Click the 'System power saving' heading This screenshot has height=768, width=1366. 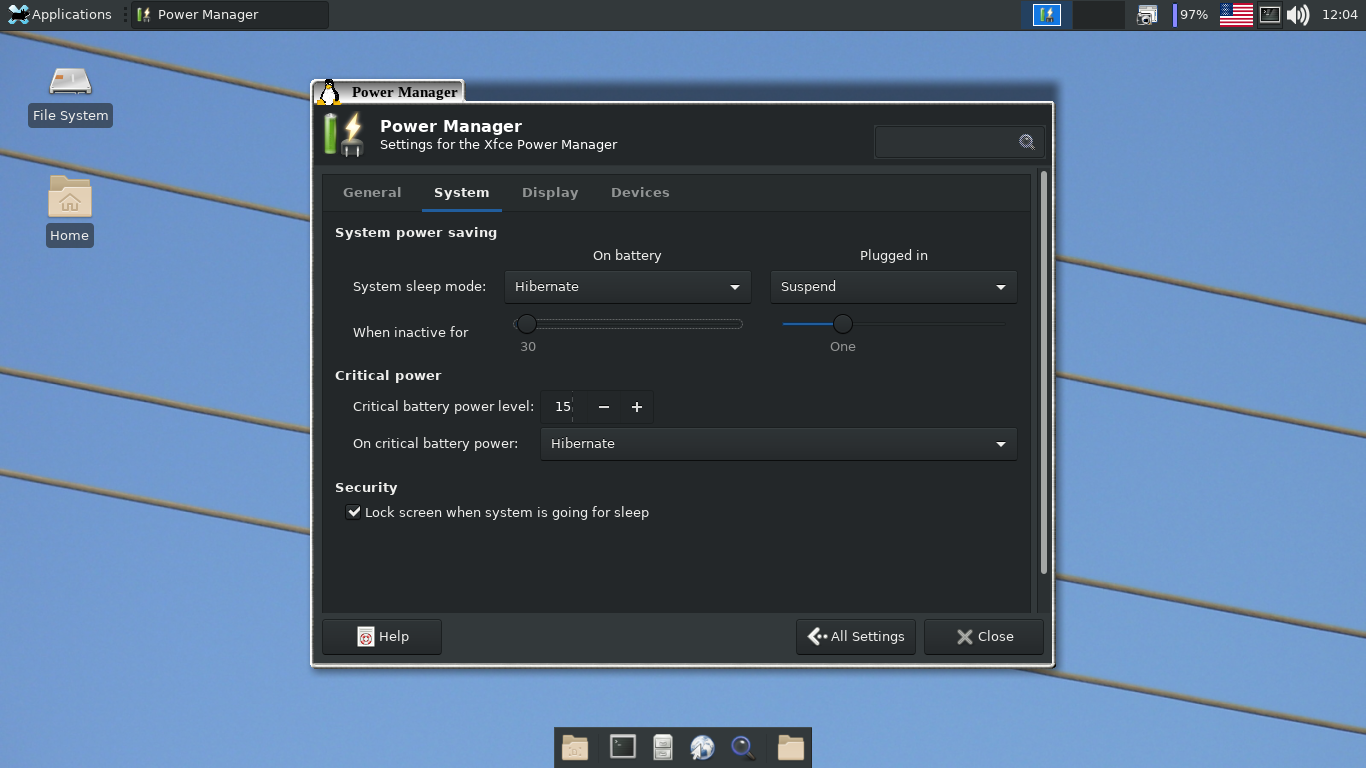416,232
